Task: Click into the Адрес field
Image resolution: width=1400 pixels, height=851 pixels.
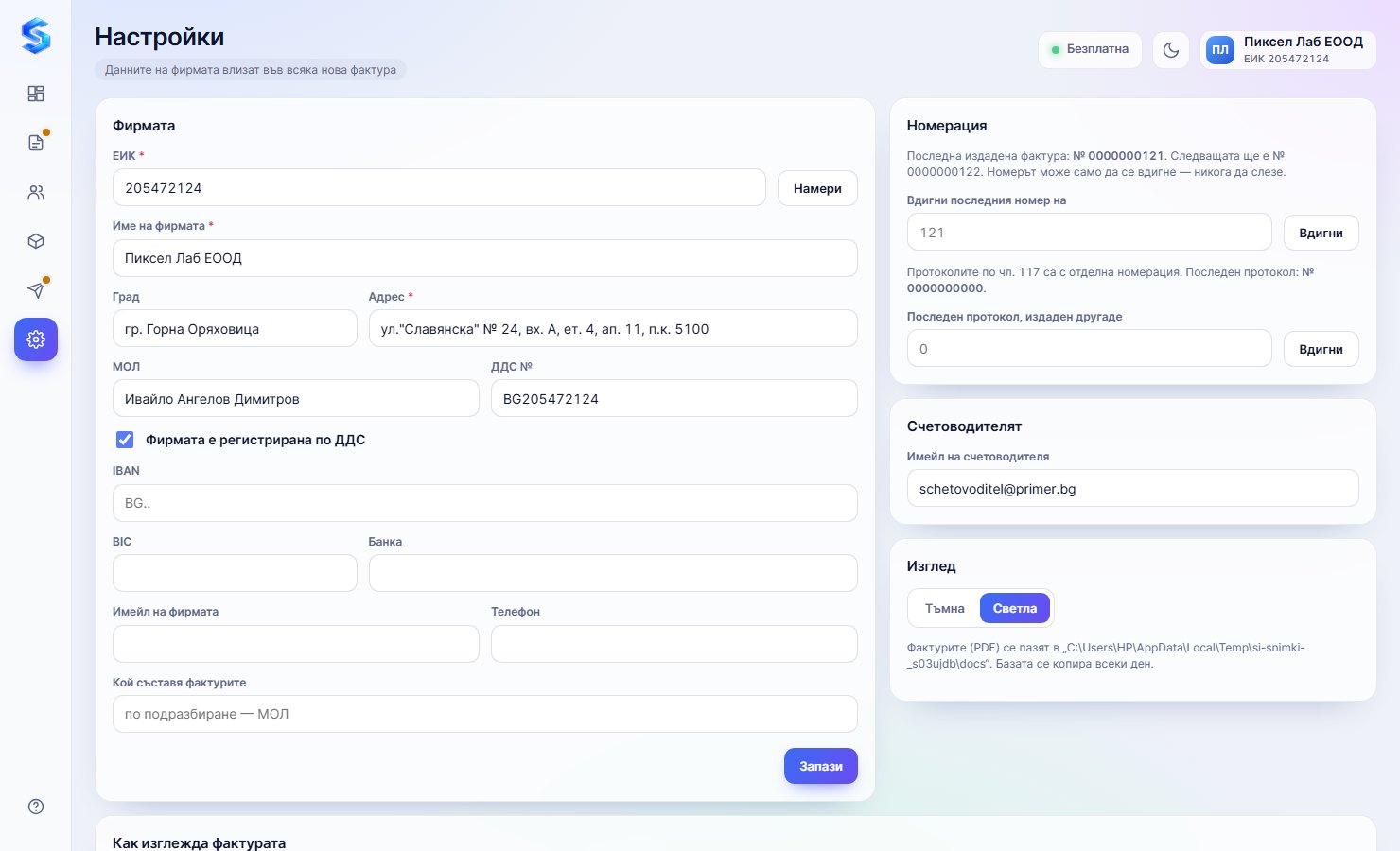Action: tap(613, 329)
